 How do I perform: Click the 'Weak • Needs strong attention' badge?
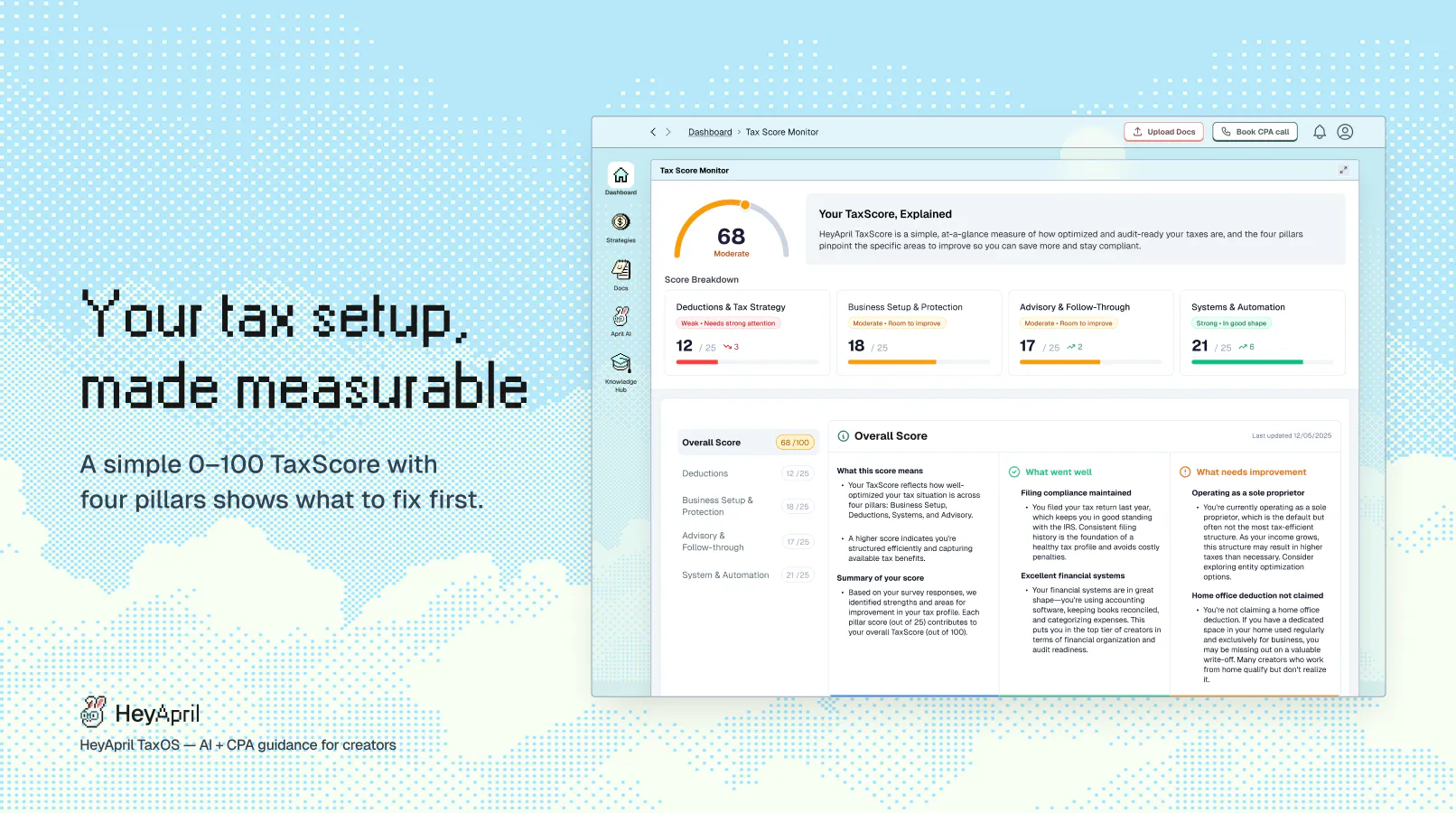coord(728,323)
